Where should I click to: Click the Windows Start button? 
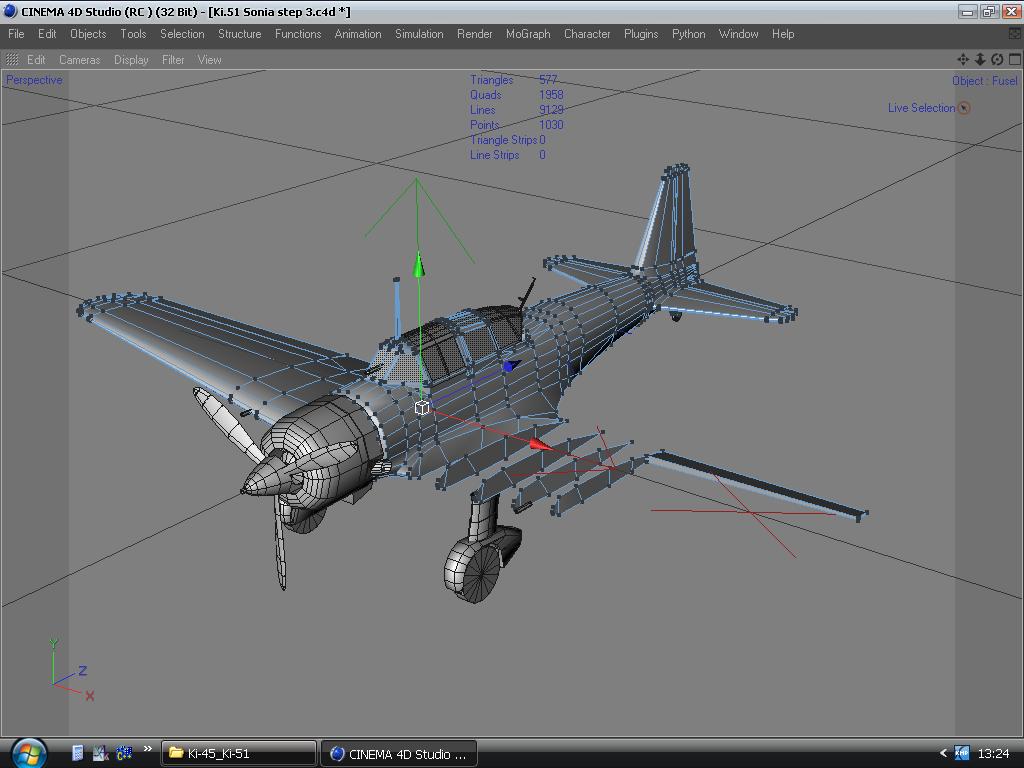point(28,752)
